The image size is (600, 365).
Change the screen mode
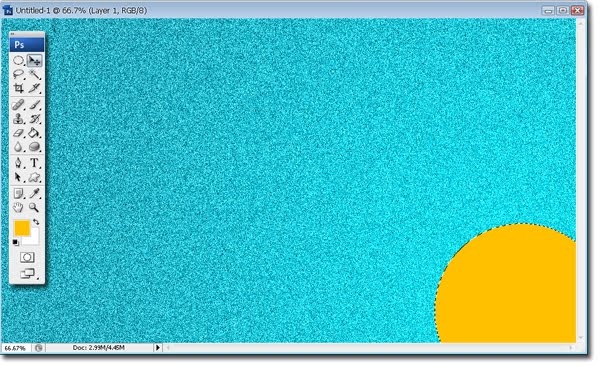(27, 274)
